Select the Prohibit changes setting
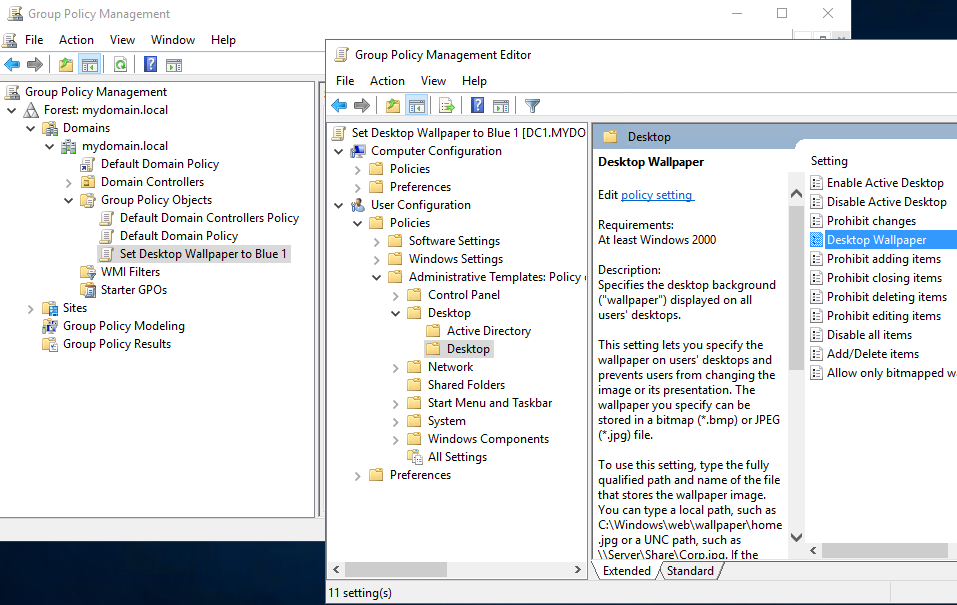Screen dimensions: 957x605 click(x=870, y=221)
